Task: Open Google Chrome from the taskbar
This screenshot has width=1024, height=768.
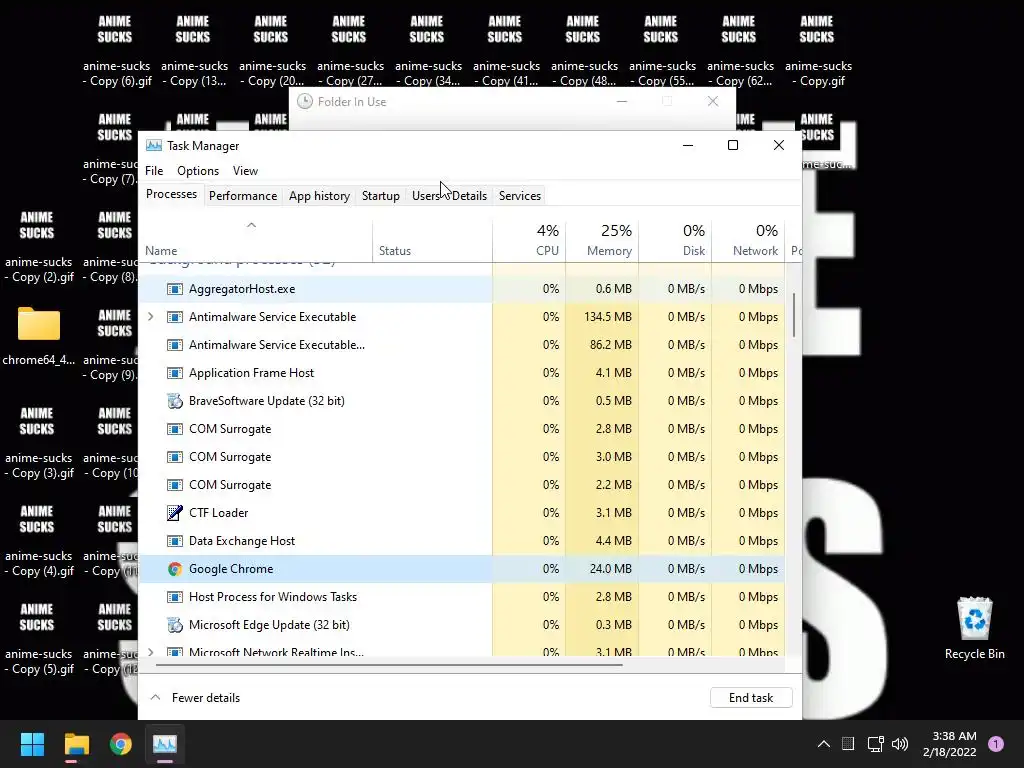Action: tap(120, 744)
